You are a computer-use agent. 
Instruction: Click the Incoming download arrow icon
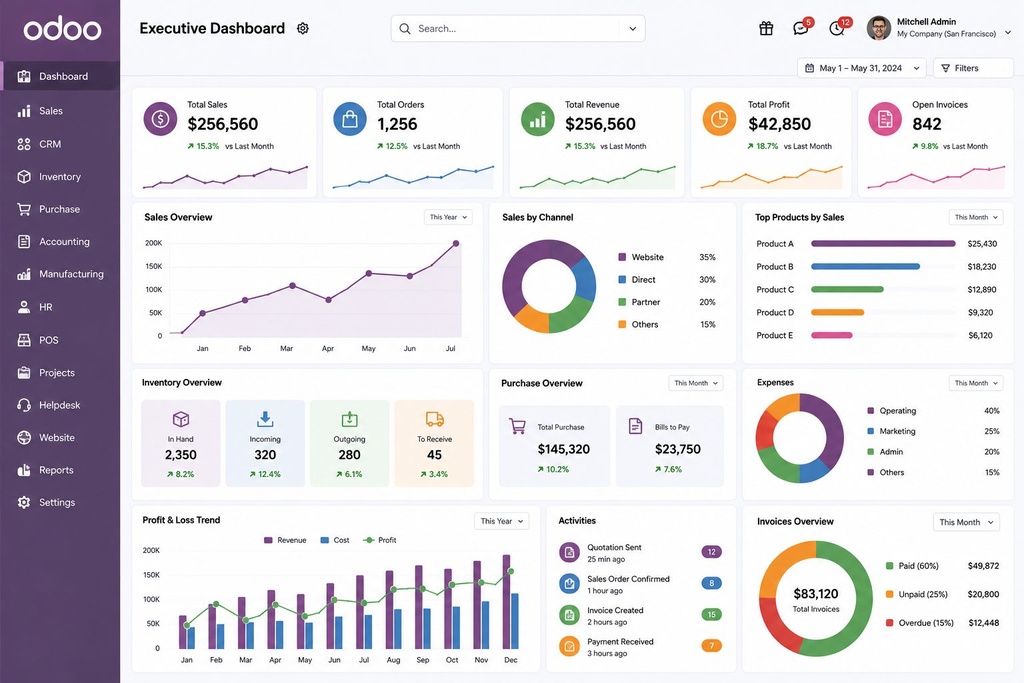(265, 419)
